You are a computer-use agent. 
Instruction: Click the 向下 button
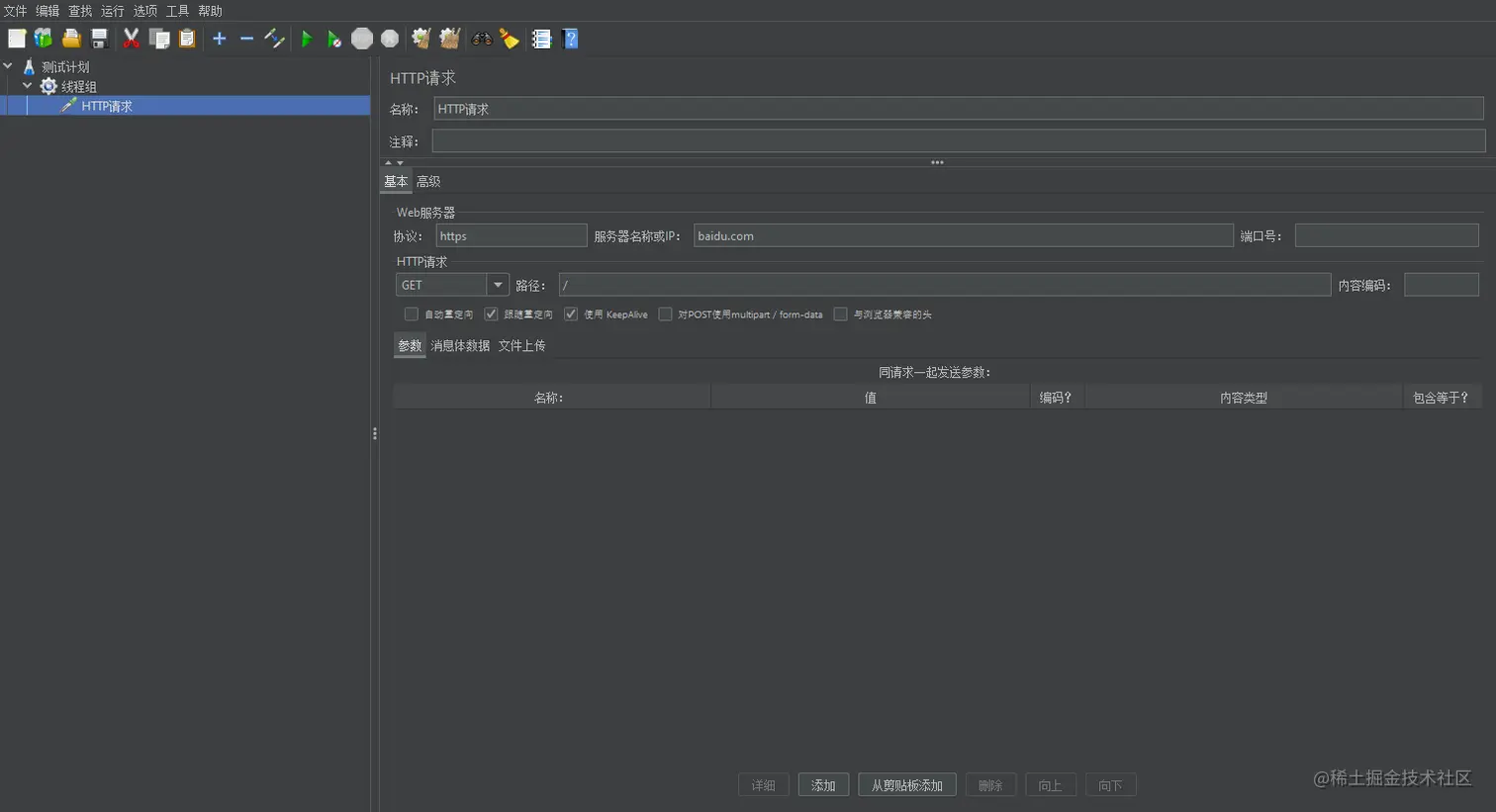pos(1111,785)
